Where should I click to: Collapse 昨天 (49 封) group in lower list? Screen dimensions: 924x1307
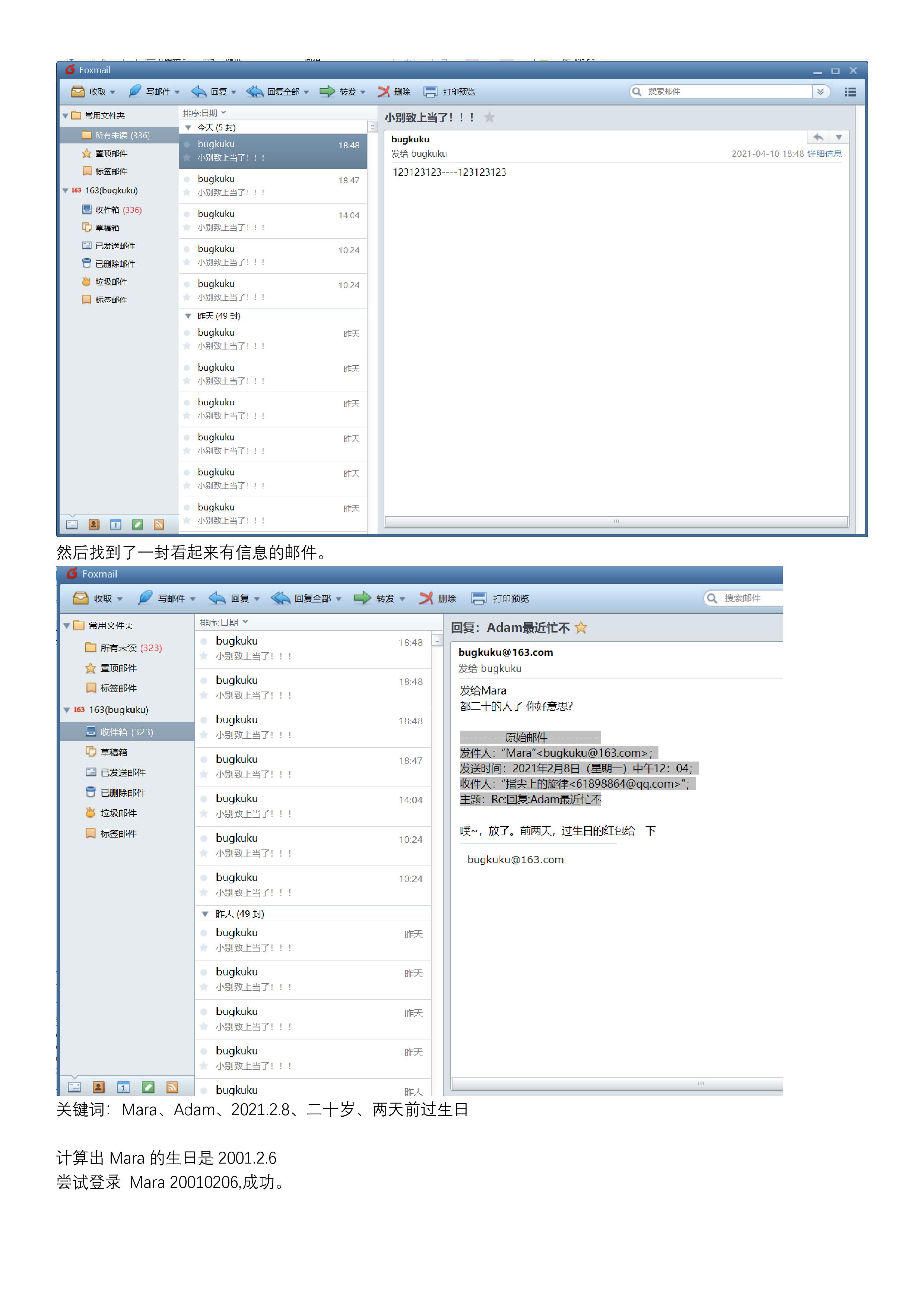click(206, 914)
